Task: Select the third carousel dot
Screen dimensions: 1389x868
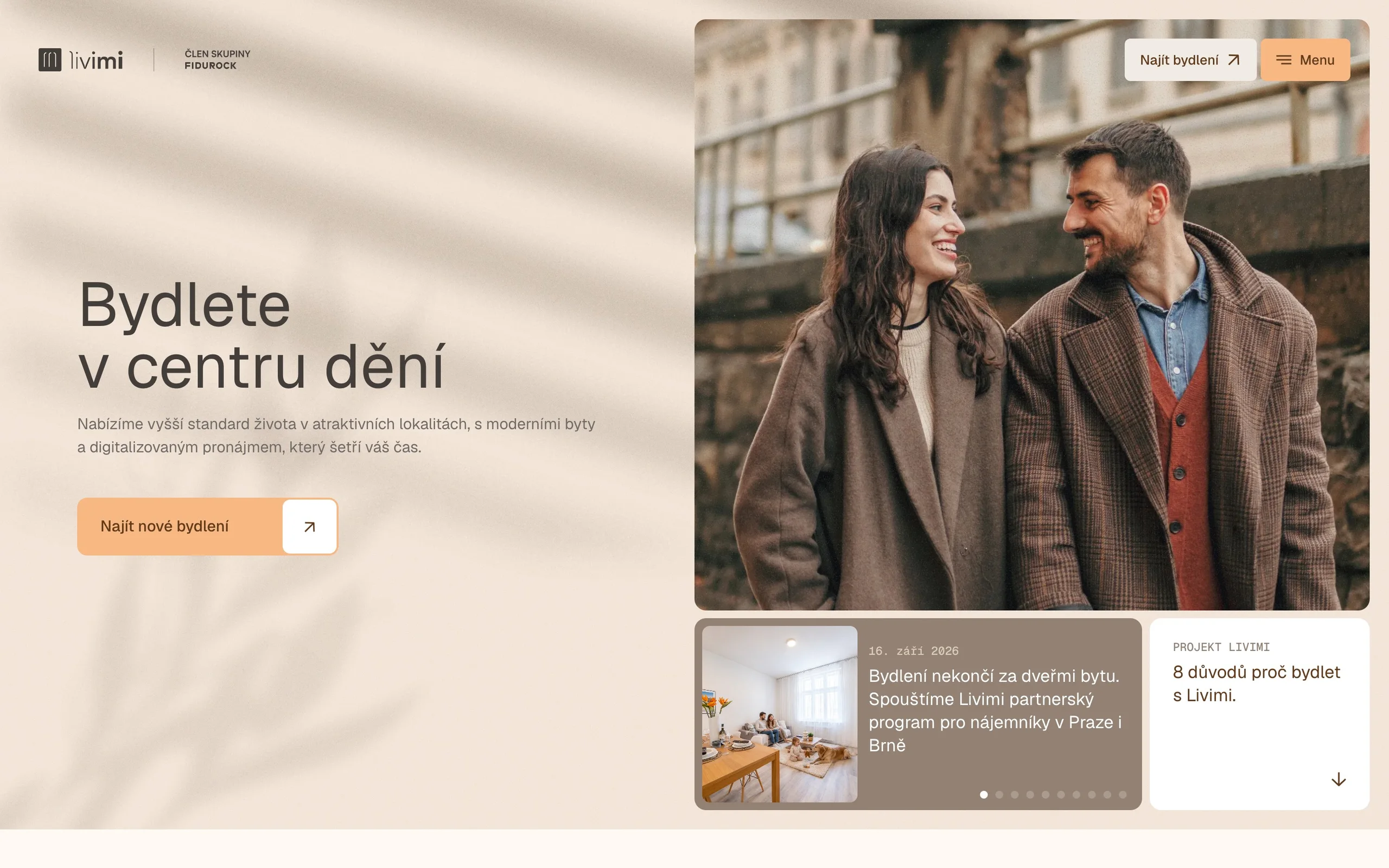Action: click(1015, 795)
